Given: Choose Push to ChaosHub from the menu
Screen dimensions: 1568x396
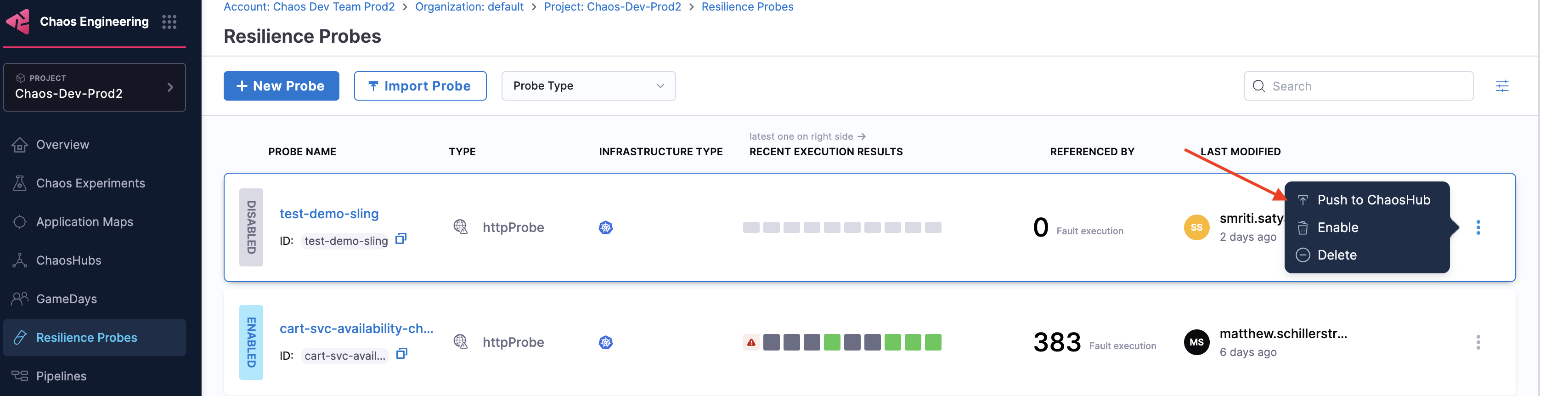Looking at the screenshot, I should click(x=1373, y=200).
